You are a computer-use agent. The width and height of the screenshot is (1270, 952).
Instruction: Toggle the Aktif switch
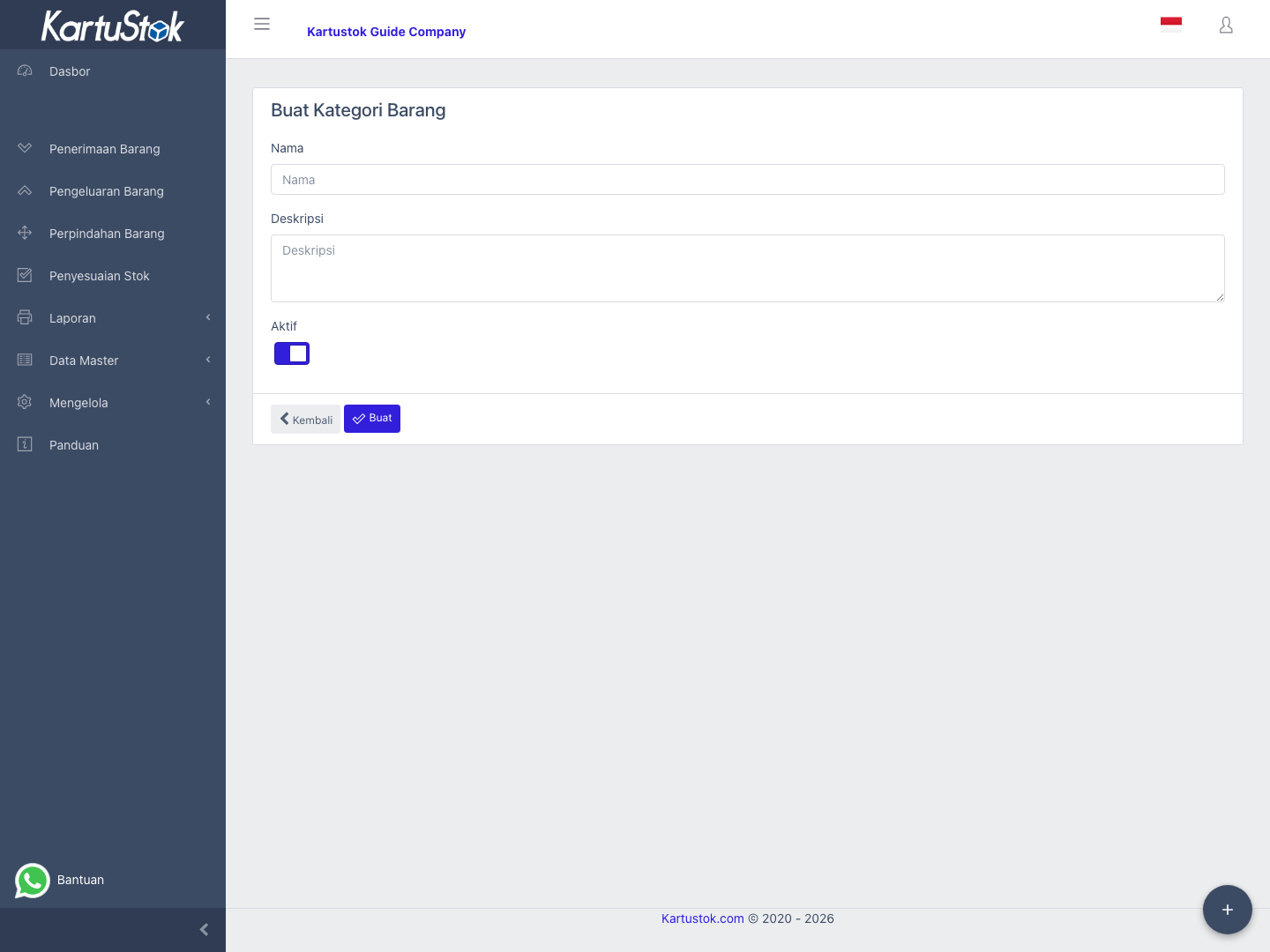pos(292,353)
